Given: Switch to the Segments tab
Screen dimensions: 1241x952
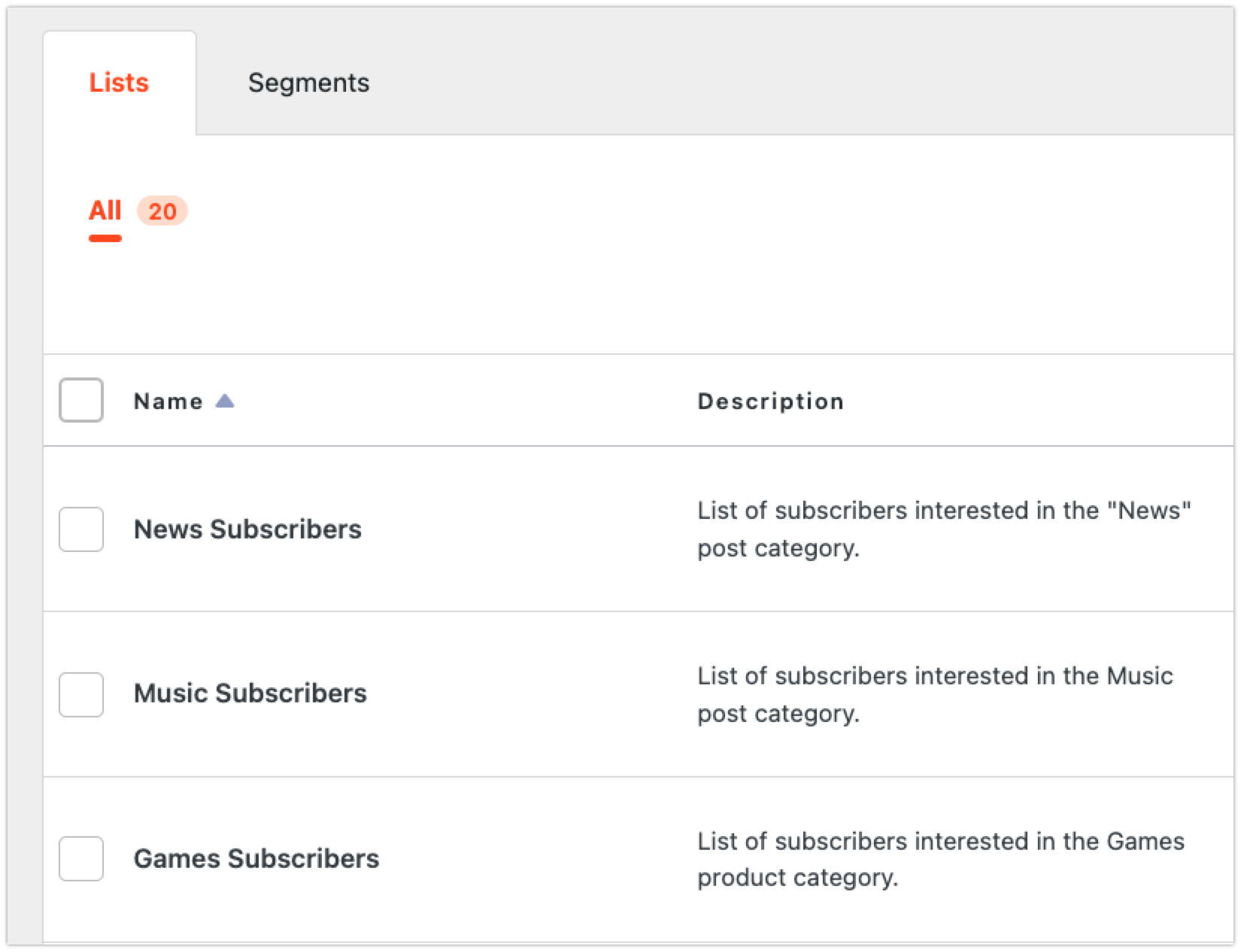Looking at the screenshot, I should [x=308, y=83].
